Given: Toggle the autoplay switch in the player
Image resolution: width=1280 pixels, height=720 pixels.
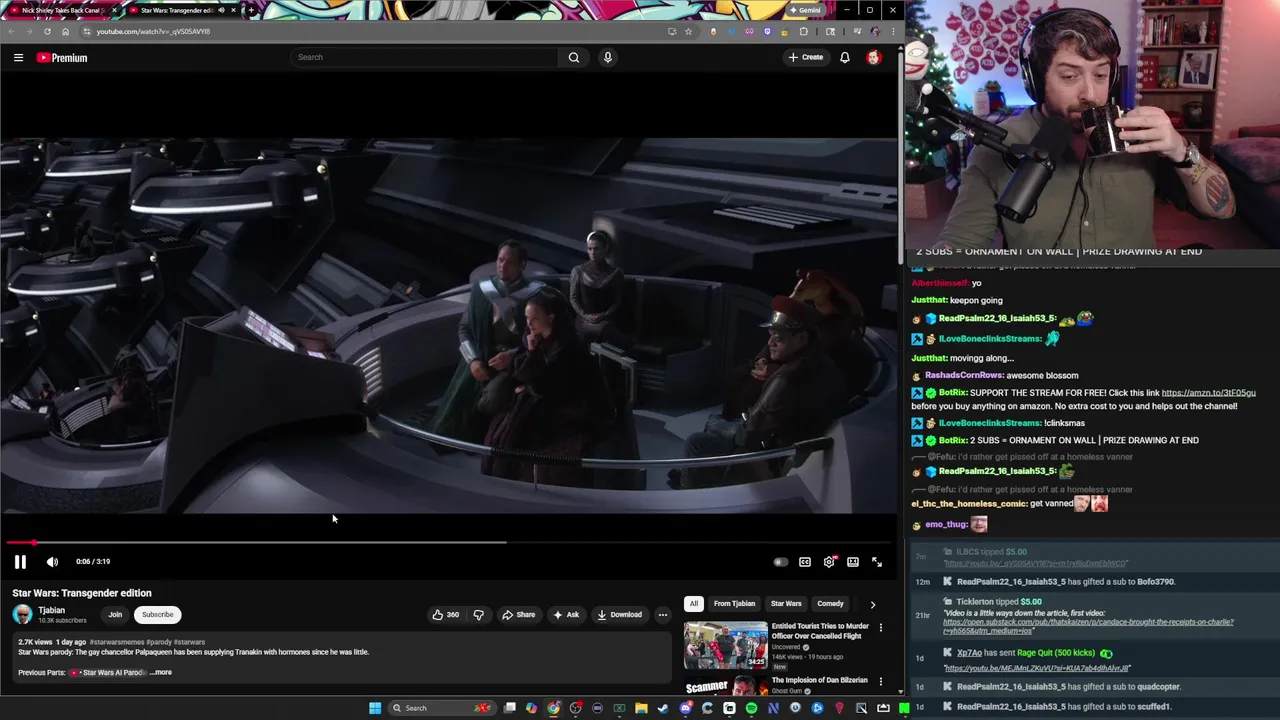Looking at the screenshot, I should (780, 562).
